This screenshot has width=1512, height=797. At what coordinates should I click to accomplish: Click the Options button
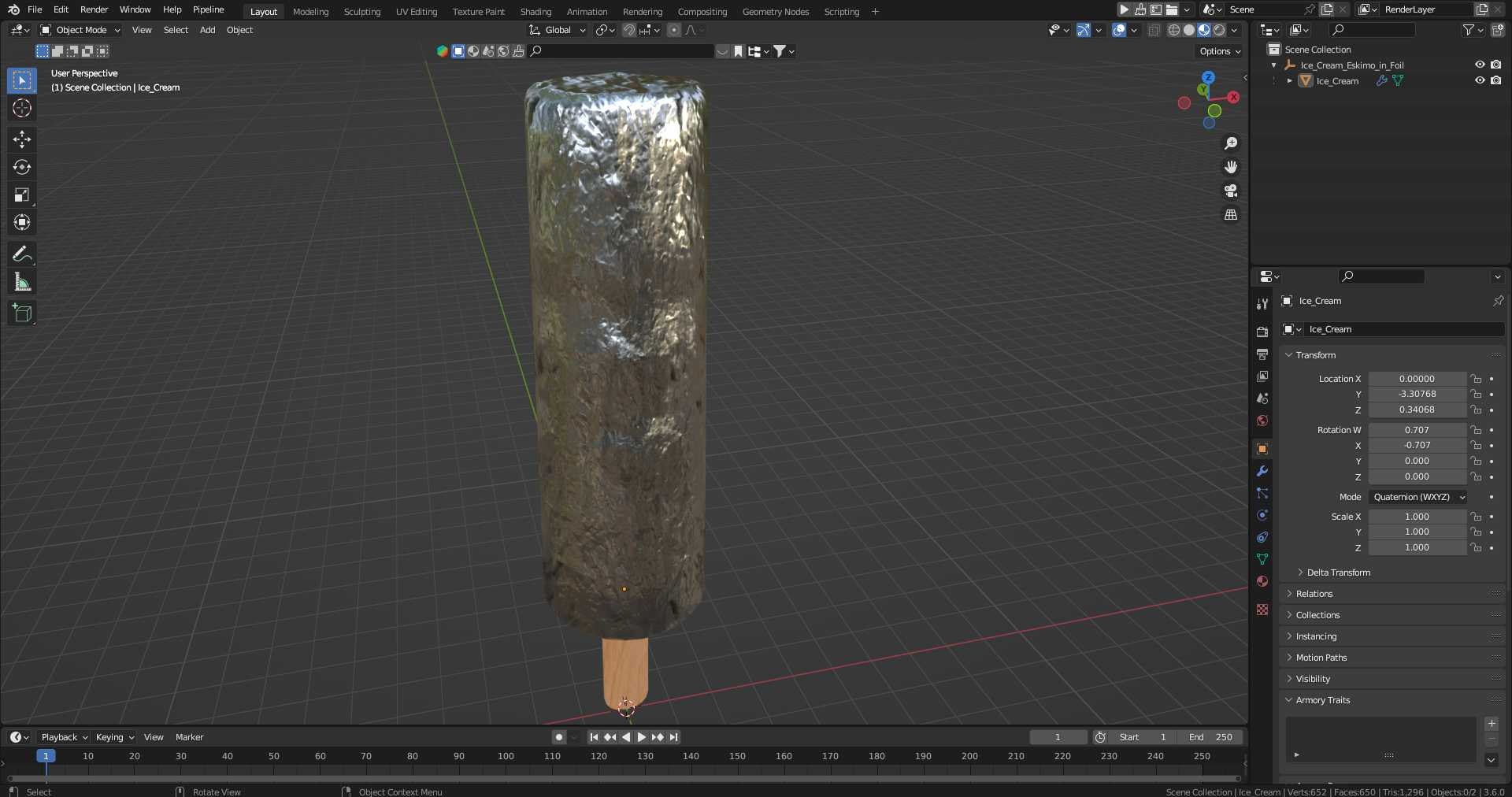click(1219, 51)
